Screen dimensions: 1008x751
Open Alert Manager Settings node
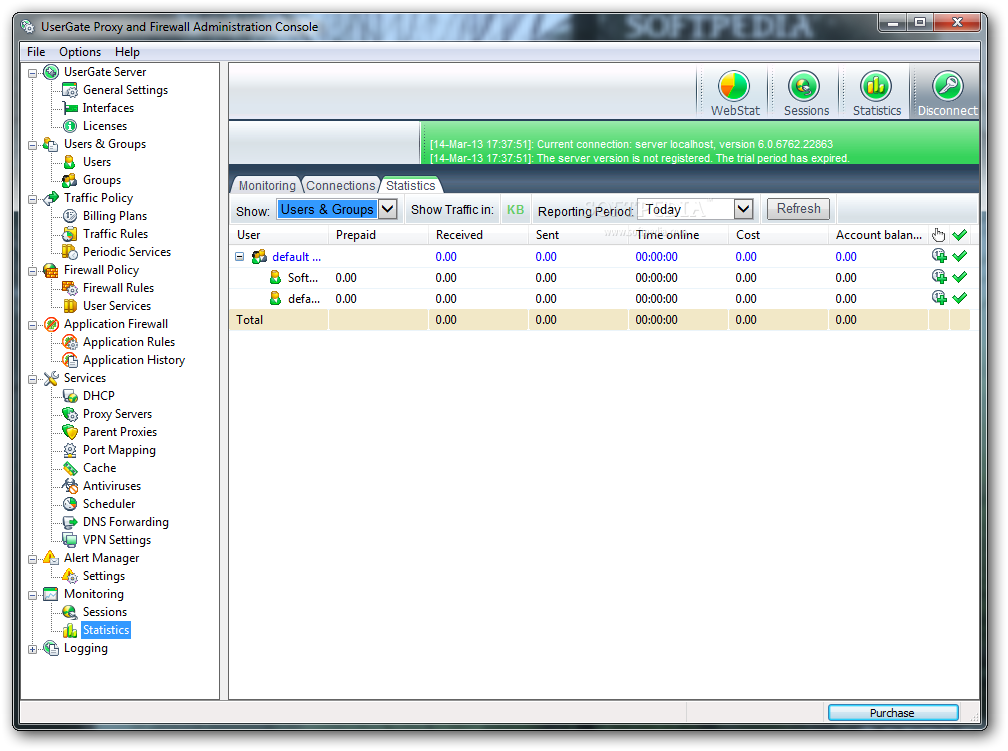pos(104,576)
